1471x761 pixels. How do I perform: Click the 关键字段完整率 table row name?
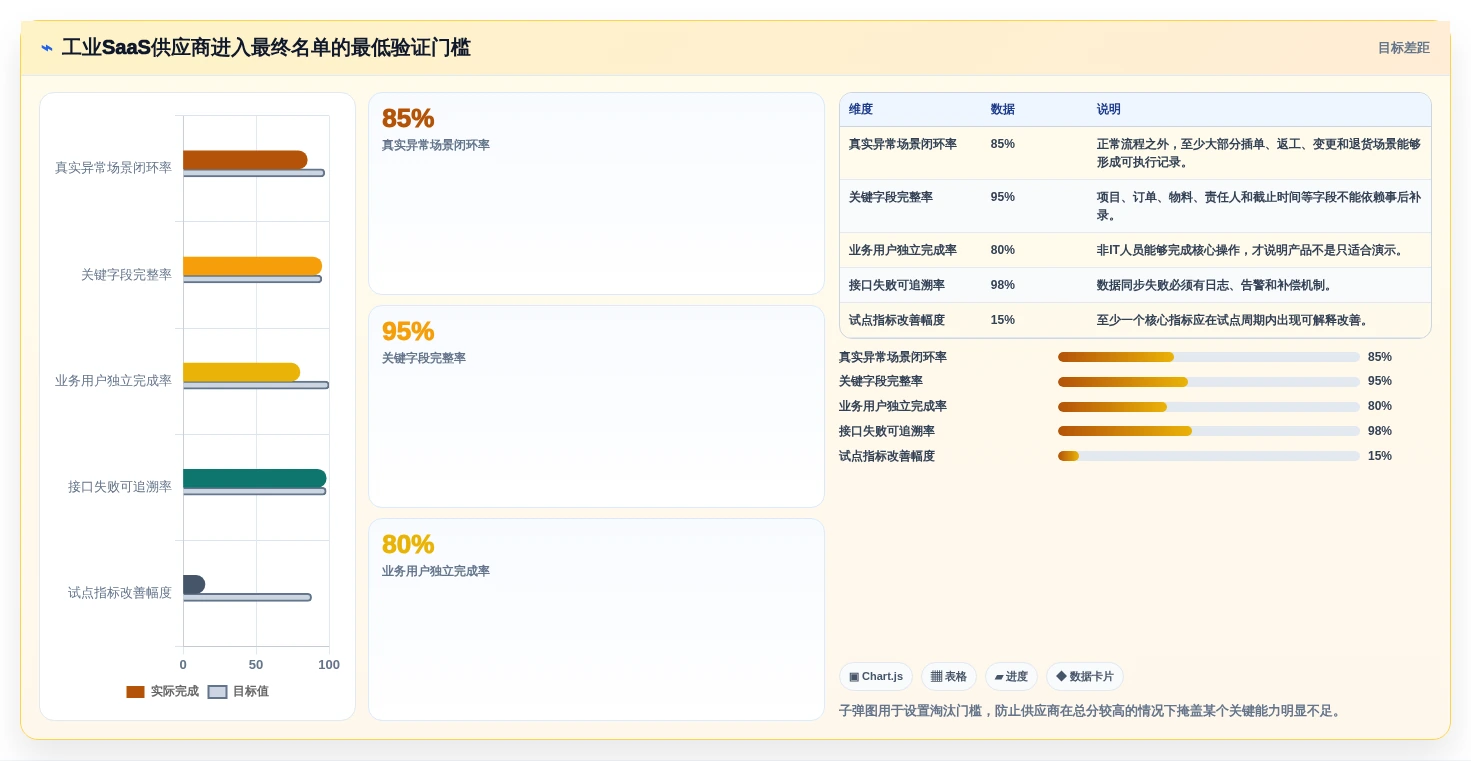tap(891, 197)
